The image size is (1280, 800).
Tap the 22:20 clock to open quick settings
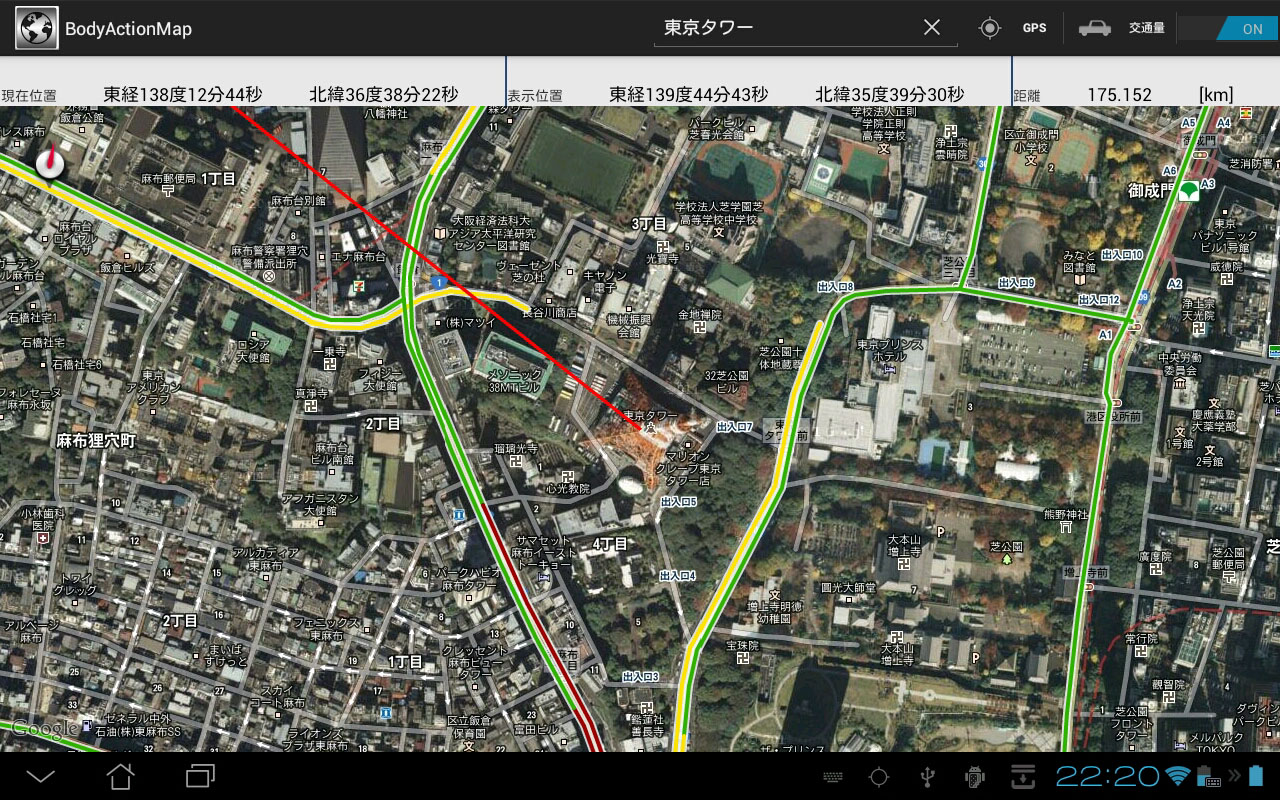[x=1107, y=776]
